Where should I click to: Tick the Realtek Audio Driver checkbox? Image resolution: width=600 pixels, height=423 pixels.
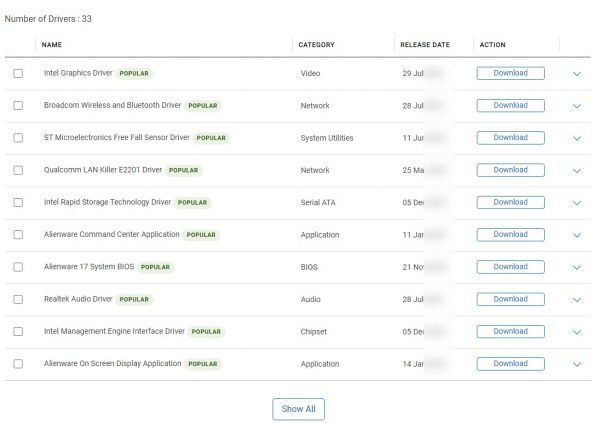click(18, 300)
